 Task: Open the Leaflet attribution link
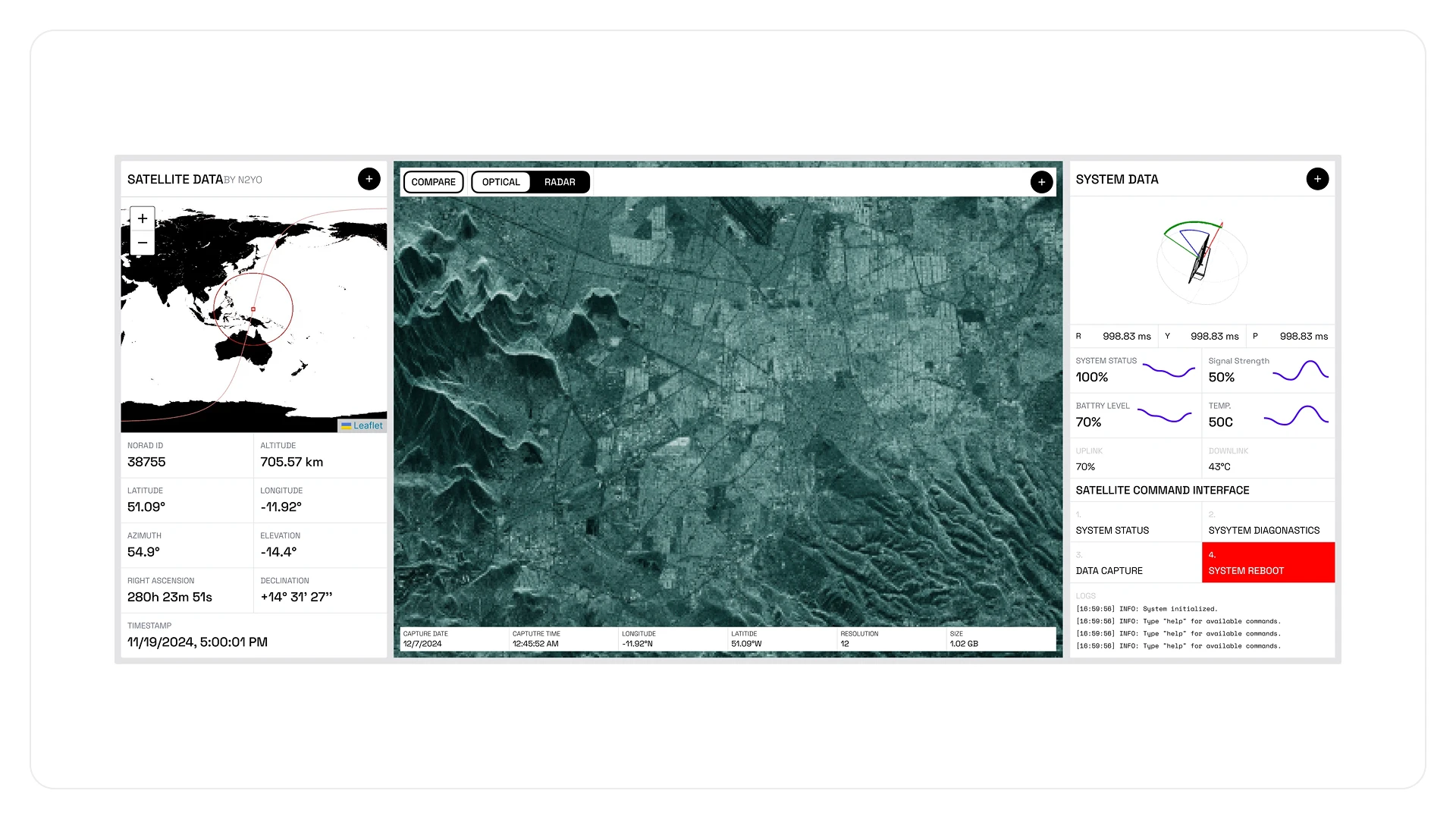(x=368, y=425)
